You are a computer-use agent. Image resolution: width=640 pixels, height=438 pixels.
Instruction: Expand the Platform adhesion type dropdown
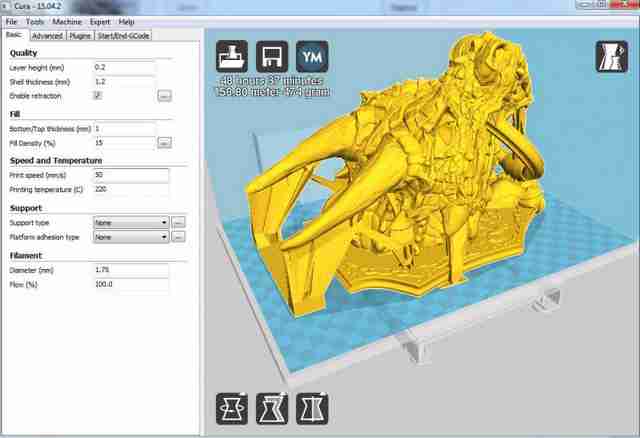(131, 237)
